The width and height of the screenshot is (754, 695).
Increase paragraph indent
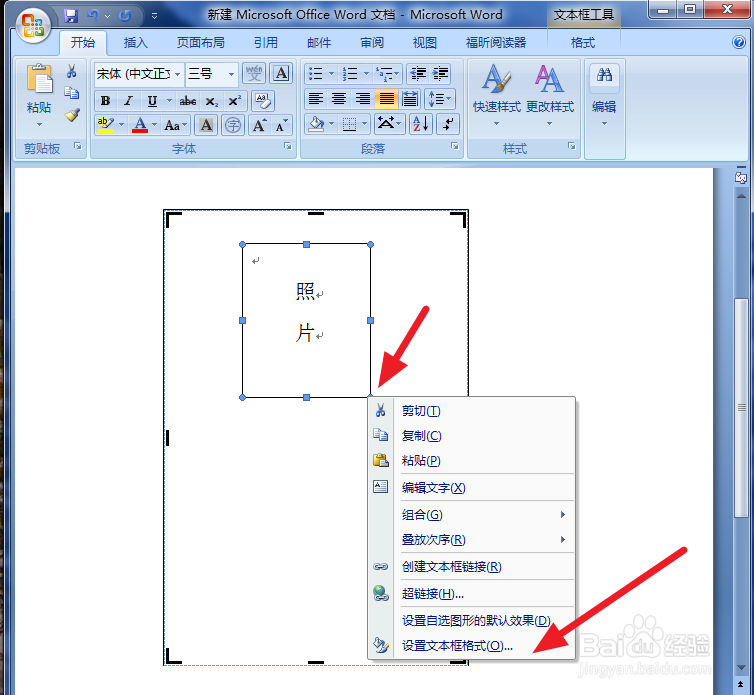click(x=440, y=74)
